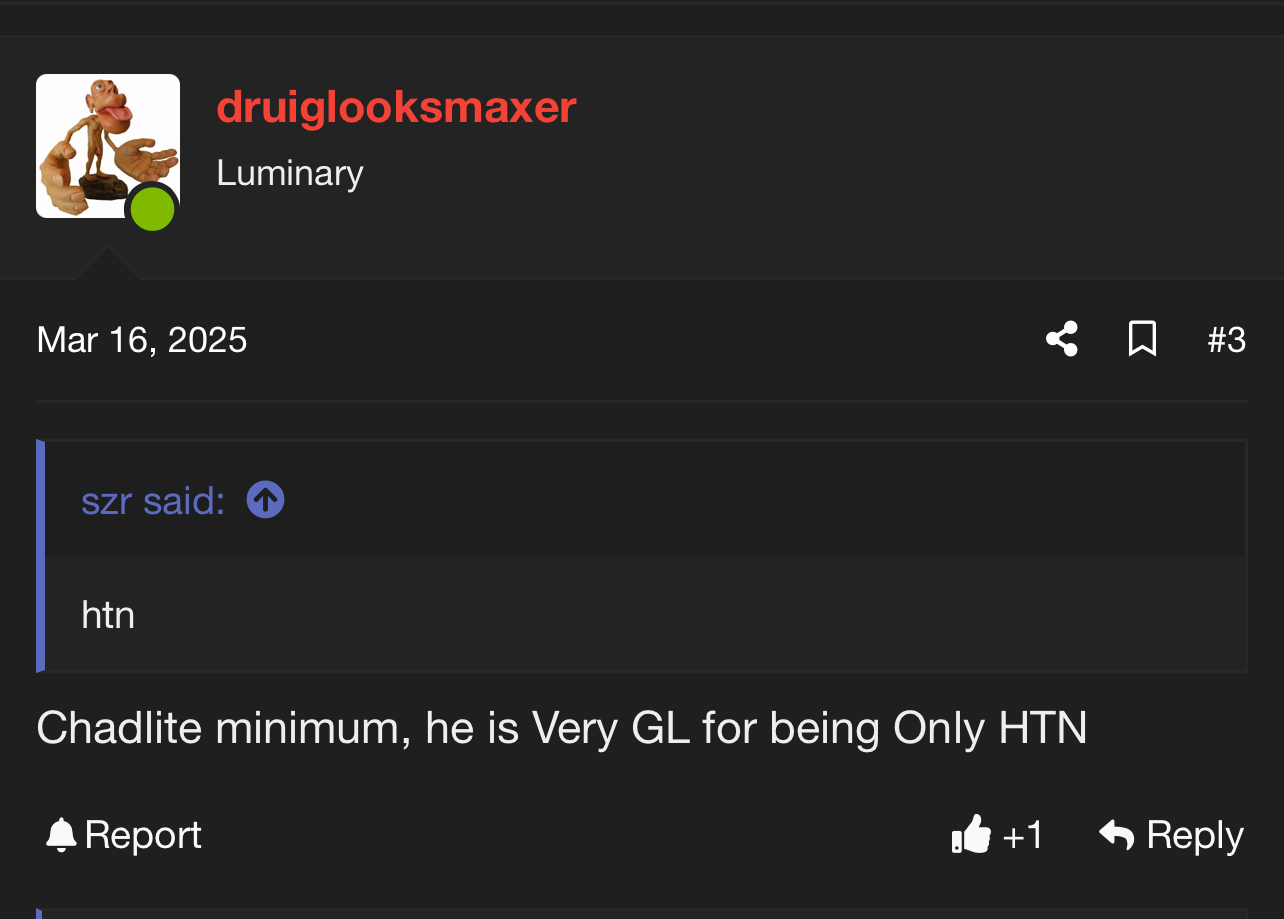
Task: Bookmark this post with the bookmark icon
Action: [1142, 339]
